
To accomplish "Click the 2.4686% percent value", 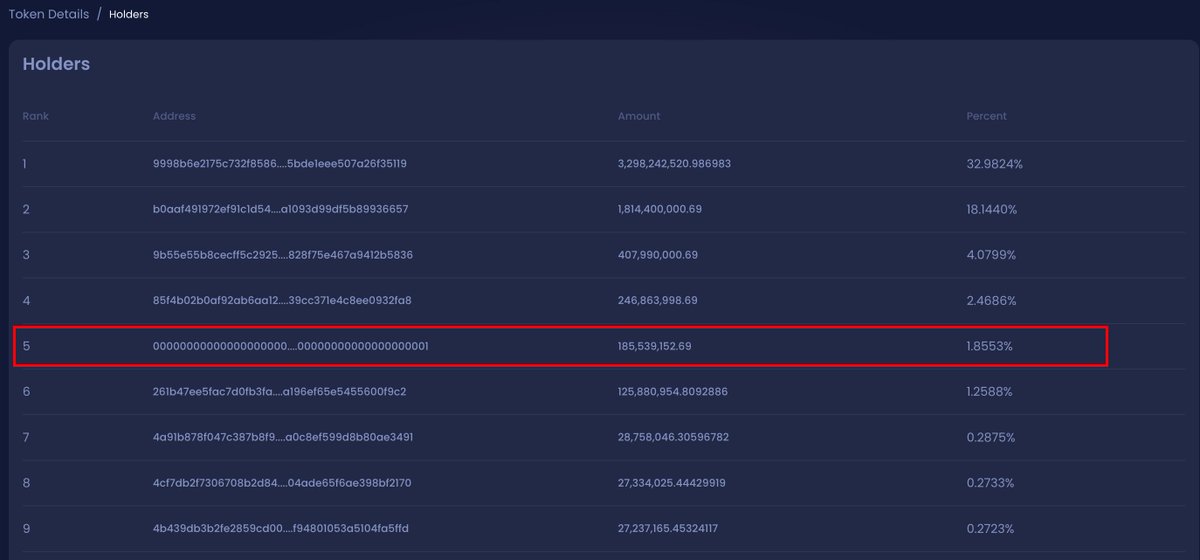I will tap(991, 300).
